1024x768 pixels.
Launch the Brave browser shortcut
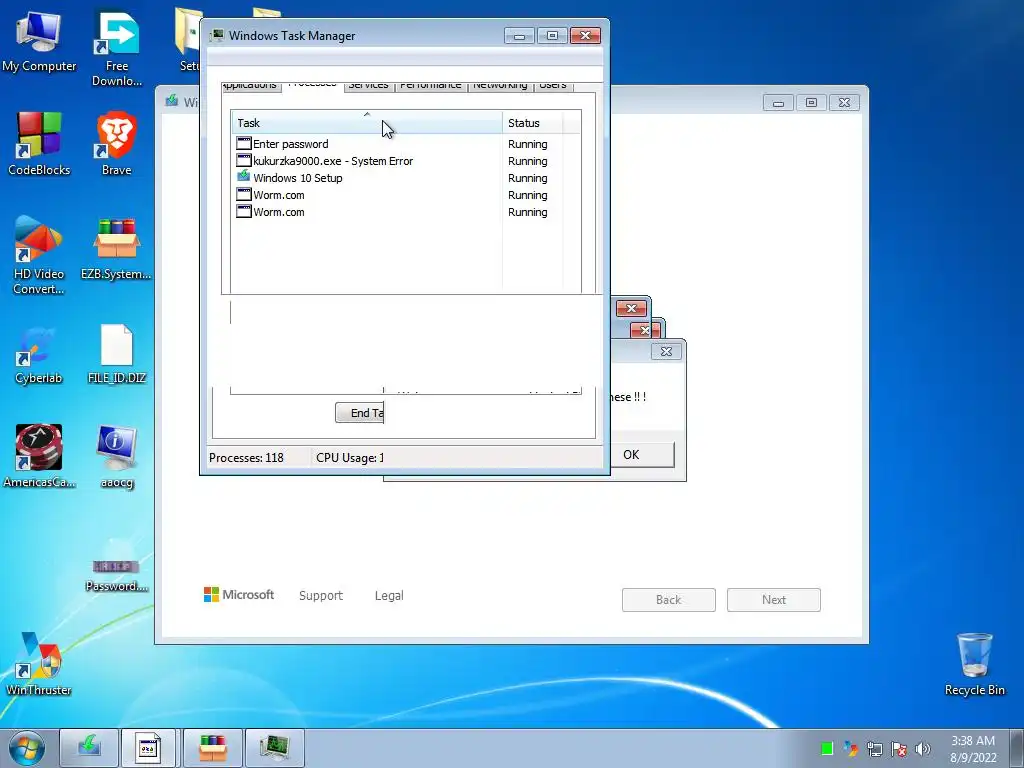click(x=117, y=144)
